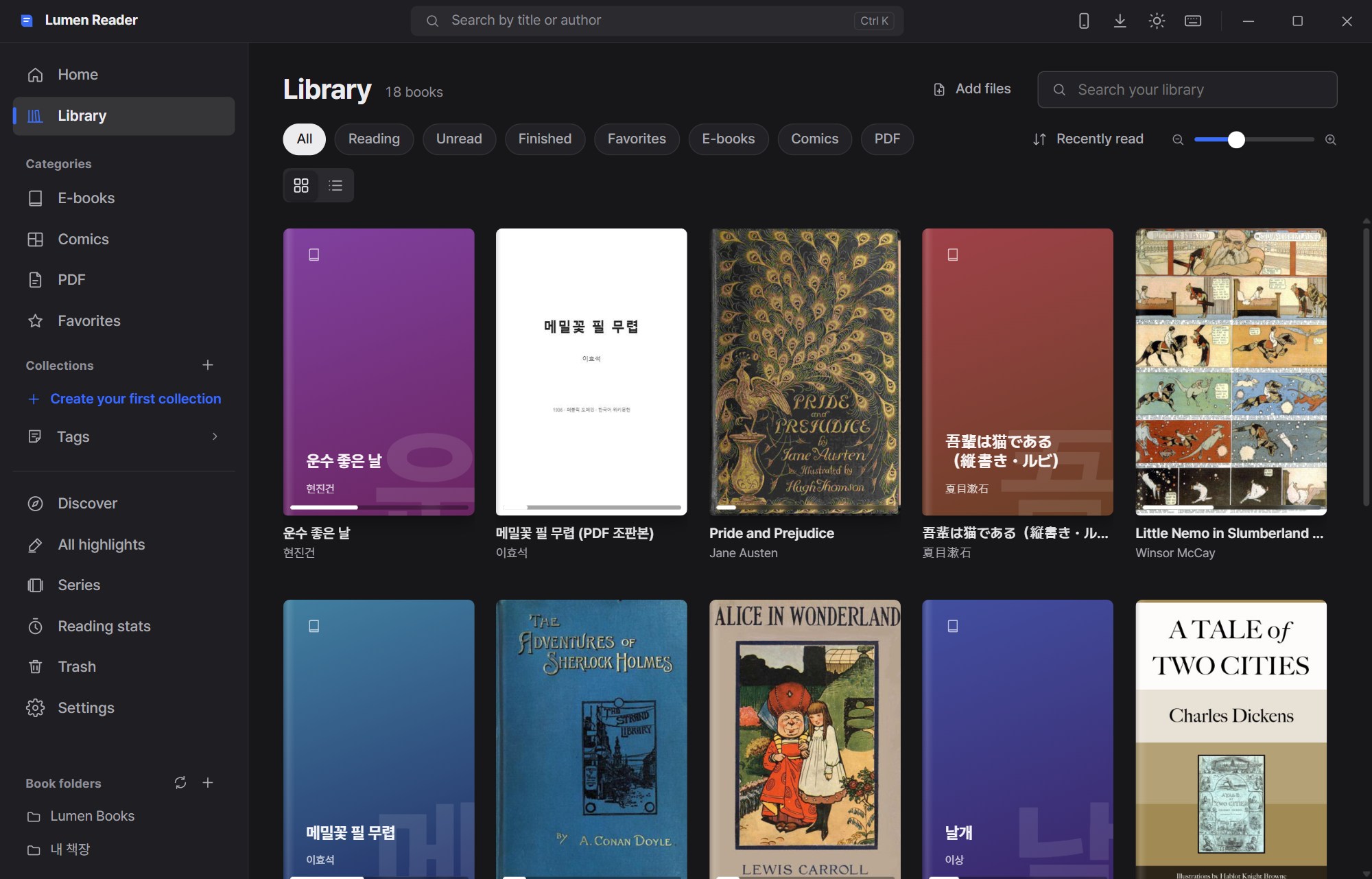The width and height of the screenshot is (1372, 879).
Task: Click the mobile device icon in title bar
Action: pos(1084,21)
